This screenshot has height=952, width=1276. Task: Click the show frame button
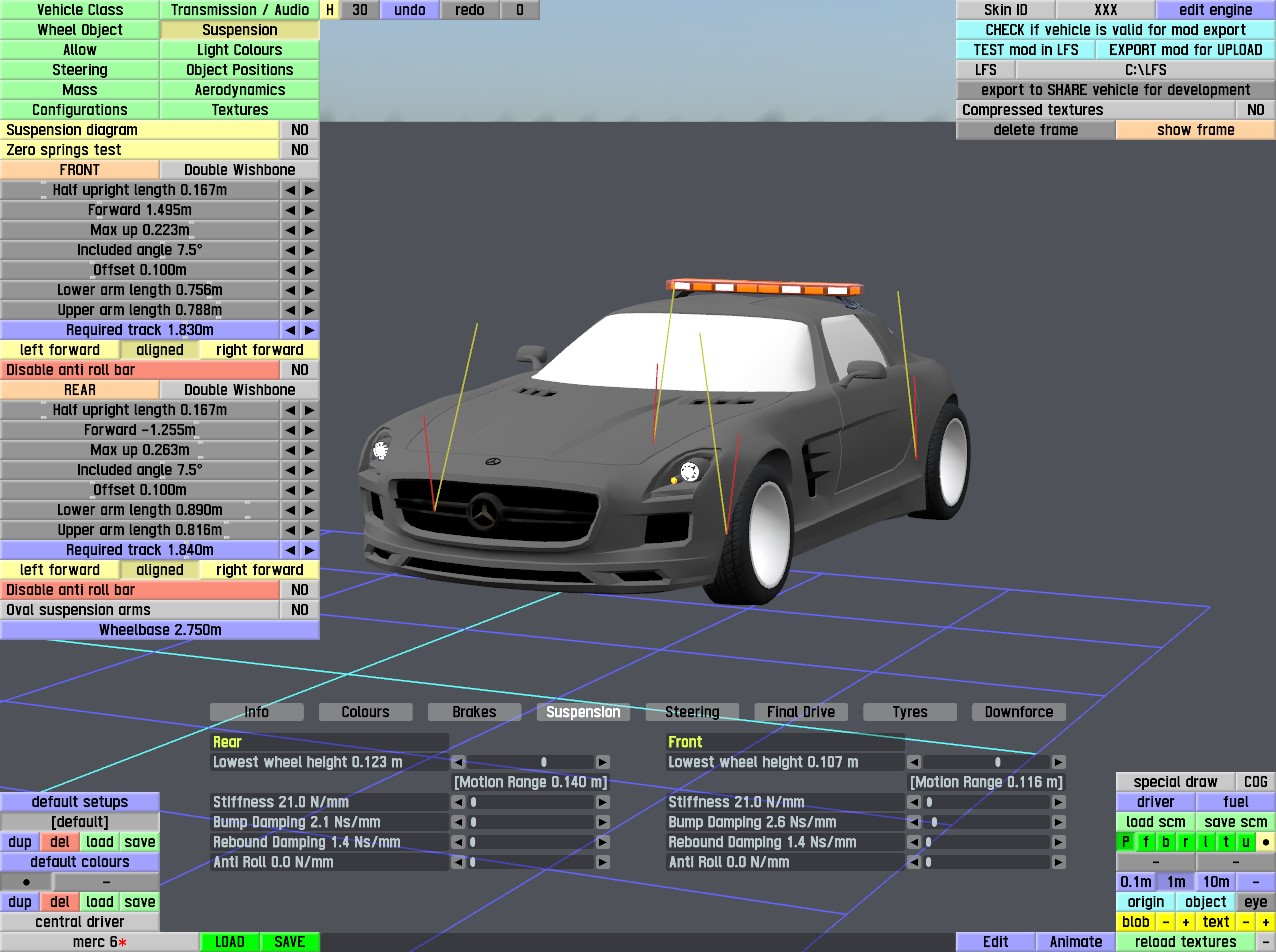(1195, 130)
